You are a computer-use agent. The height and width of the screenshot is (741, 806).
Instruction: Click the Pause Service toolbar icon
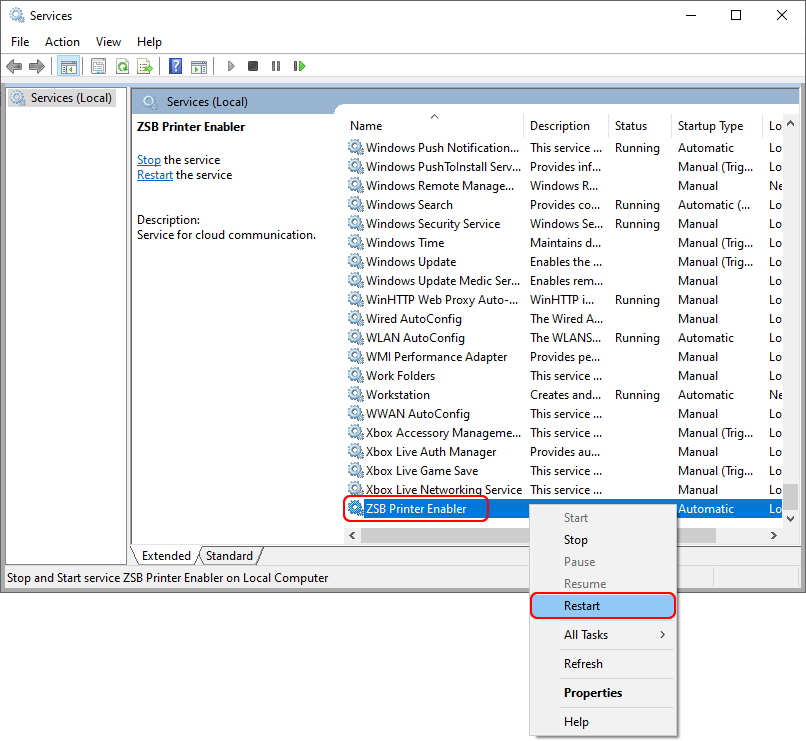[x=276, y=66]
